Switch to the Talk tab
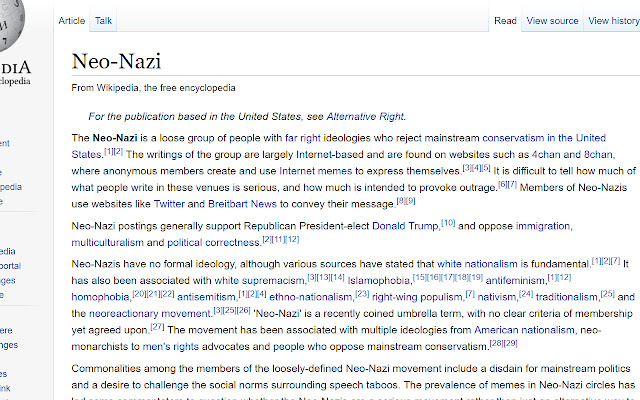 point(103,20)
